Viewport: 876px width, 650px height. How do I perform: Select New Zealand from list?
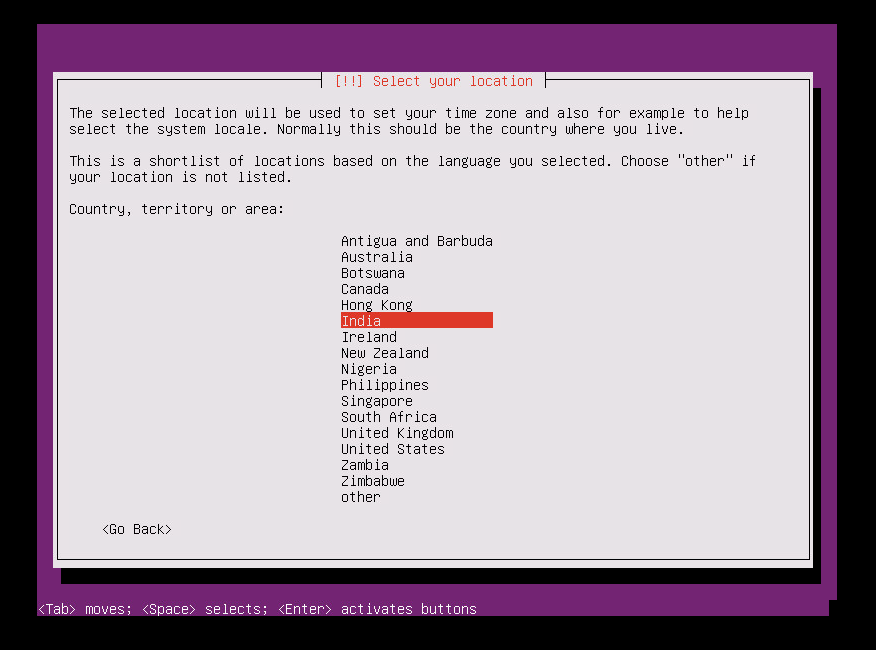(x=385, y=353)
